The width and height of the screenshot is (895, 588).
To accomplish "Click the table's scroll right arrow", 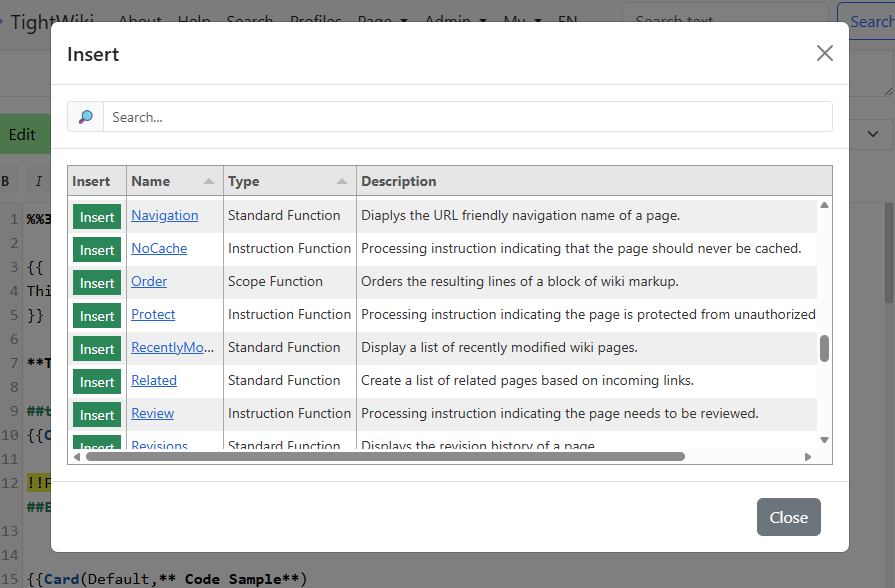I will pos(808,457).
